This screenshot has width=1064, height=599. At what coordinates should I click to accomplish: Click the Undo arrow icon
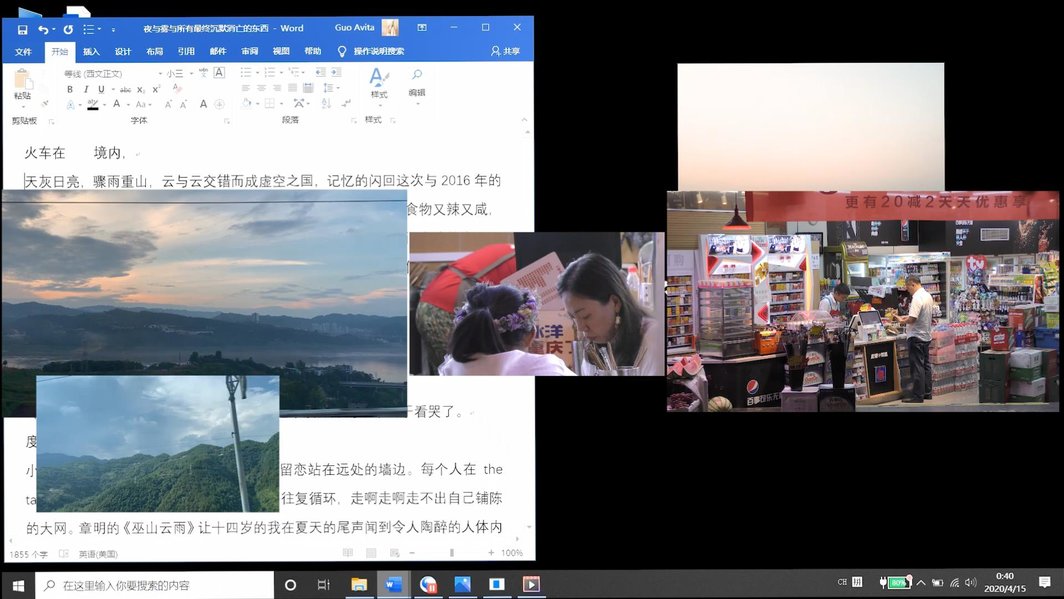[x=43, y=29]
